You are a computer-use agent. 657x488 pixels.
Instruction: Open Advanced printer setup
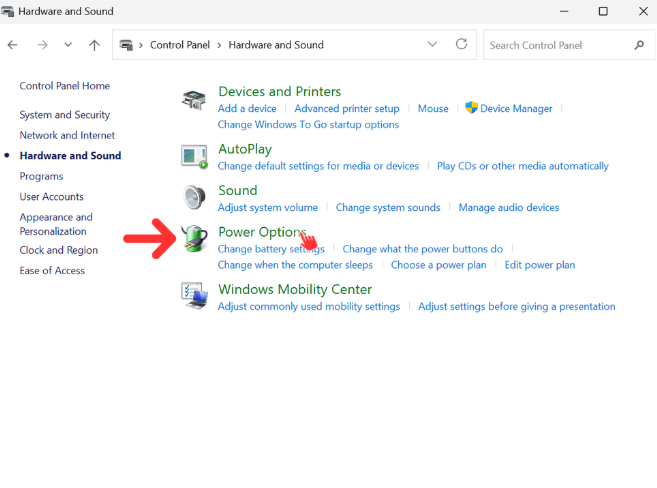click(x=347, y=108)
